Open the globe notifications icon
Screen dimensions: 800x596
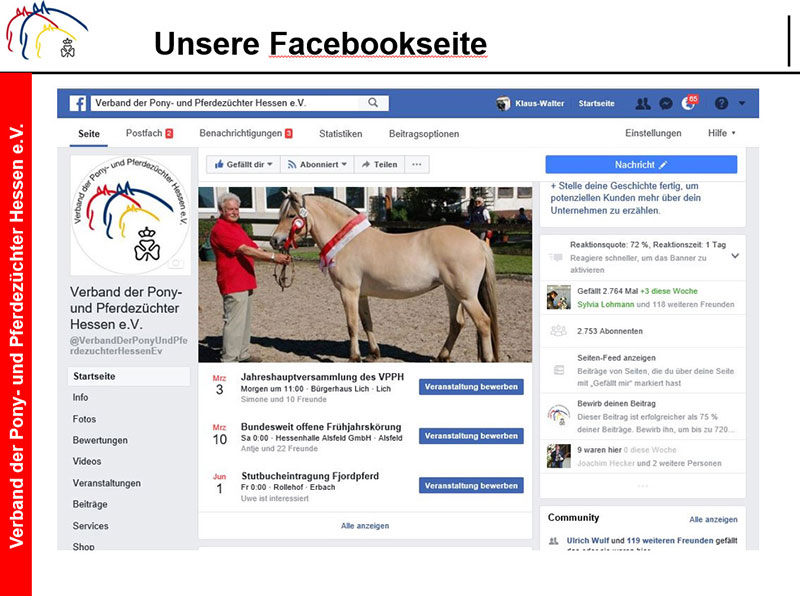[689, 103]
